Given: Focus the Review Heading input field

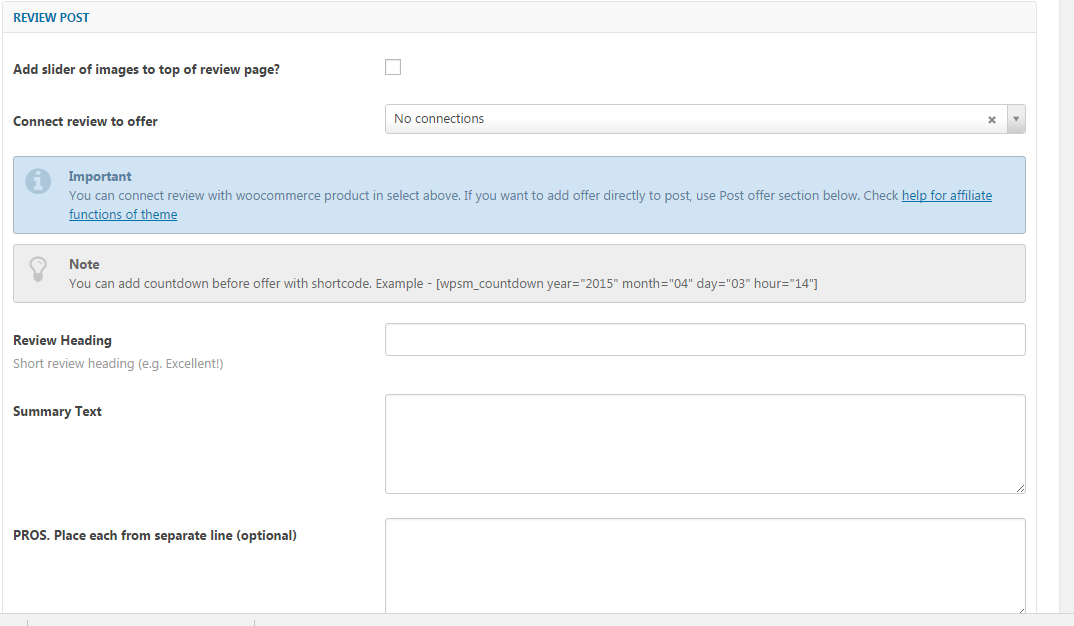Looking at the screenshot, I should point(705,340).
